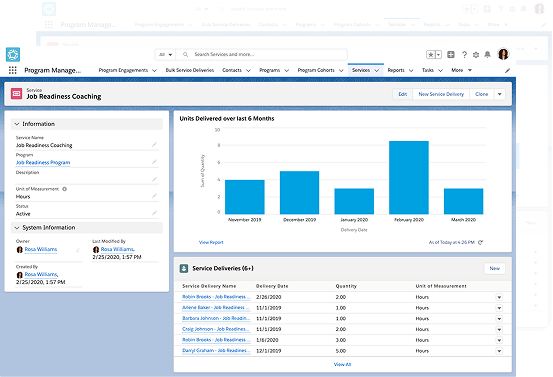553x377 pixels.
Task: Open the All search scope dropdown
Action: (x=165, y=55)
